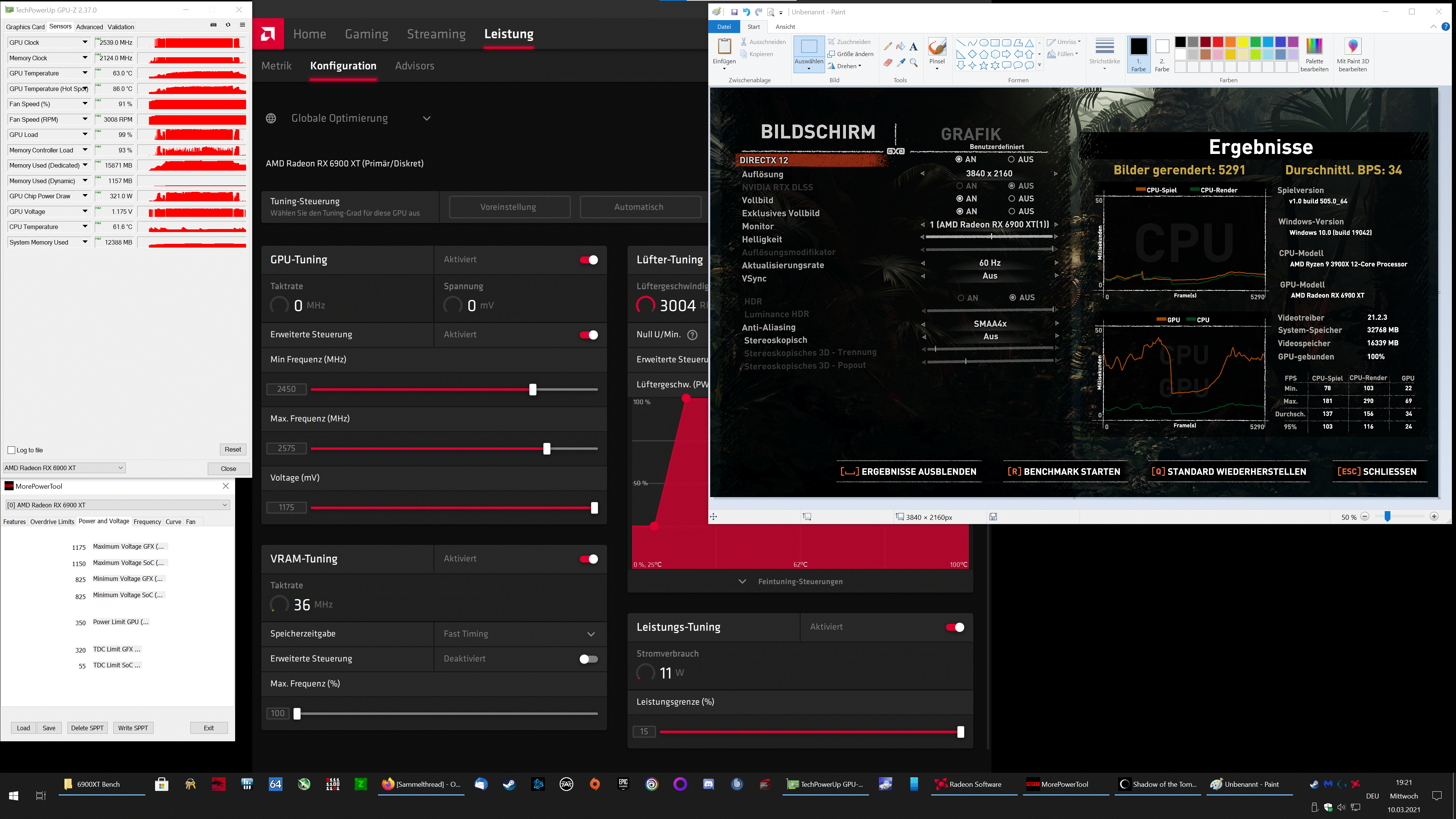The width and height of the screenshot is (1456, 819).
Task: Open MorePowerTool GPU selection combo box
Action: pyautogui.click(x=117, y=505)
